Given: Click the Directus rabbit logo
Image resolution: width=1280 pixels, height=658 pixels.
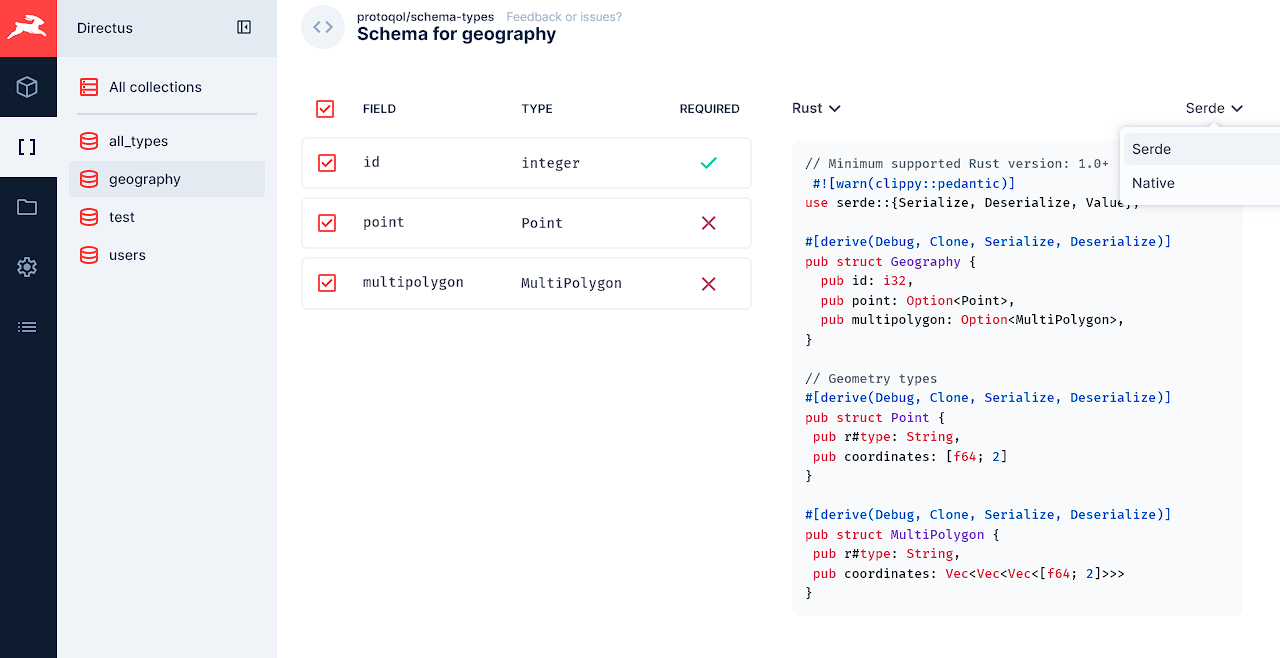Looking at the screenshot, I should 27,28.
